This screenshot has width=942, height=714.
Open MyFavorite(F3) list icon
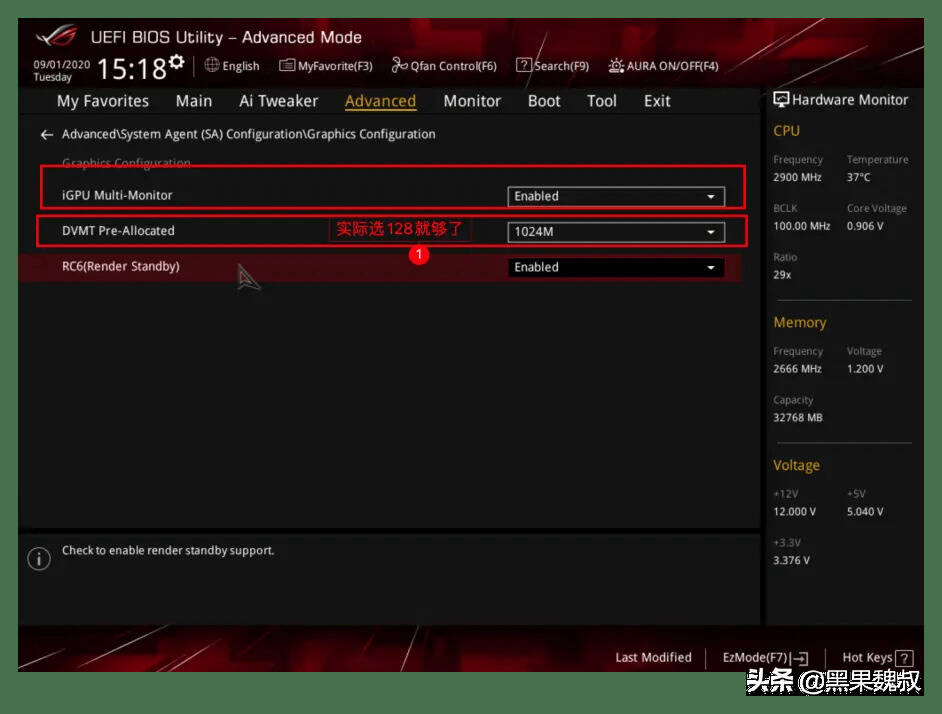pos(287,65)
